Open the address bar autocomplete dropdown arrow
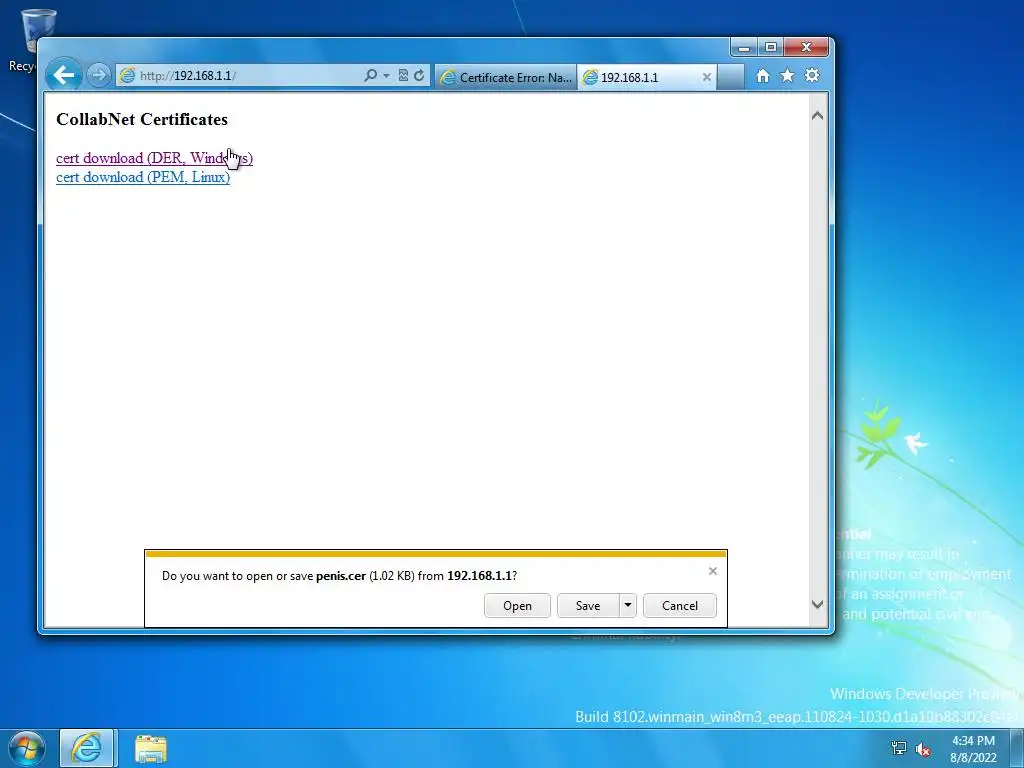 386,76
